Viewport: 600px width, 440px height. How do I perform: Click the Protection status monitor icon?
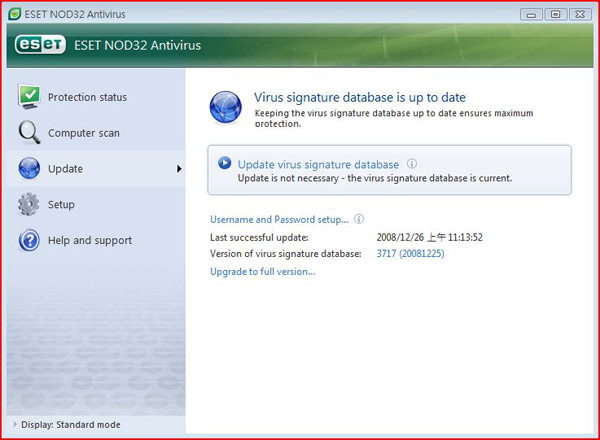[x=29, y=96]
